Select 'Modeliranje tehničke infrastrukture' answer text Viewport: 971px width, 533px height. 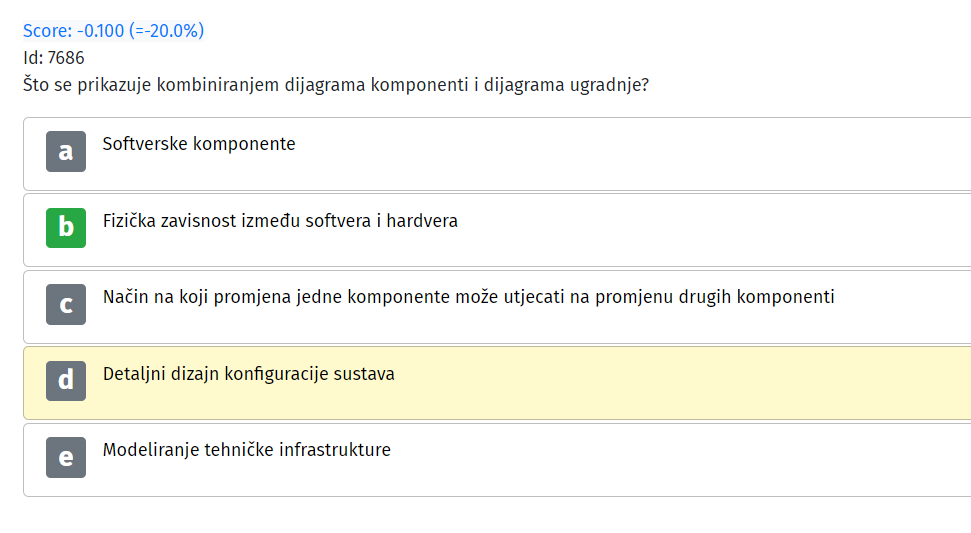[246, 450]
